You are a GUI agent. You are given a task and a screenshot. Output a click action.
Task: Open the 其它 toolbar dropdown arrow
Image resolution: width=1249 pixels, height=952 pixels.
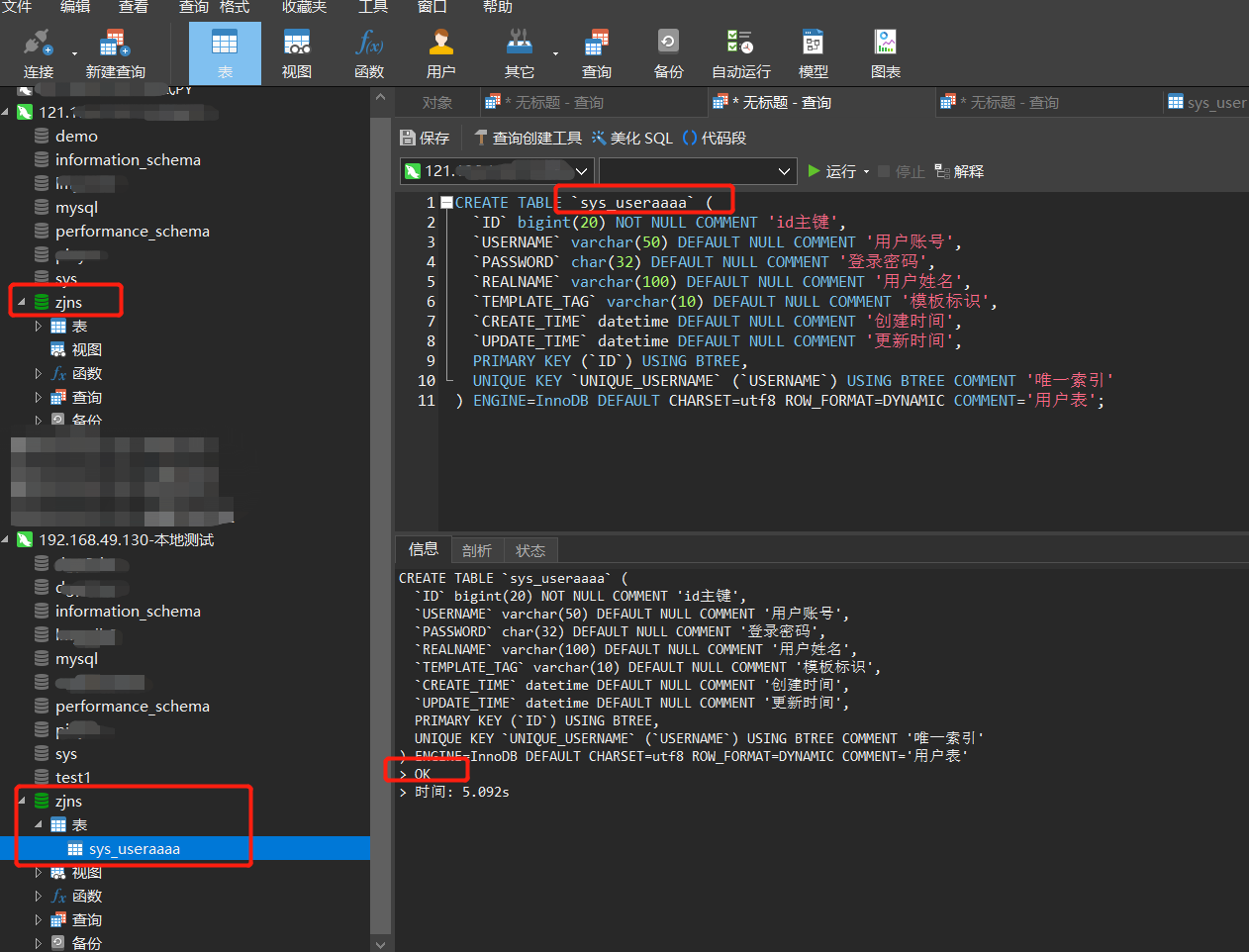(x=555, y=53)
